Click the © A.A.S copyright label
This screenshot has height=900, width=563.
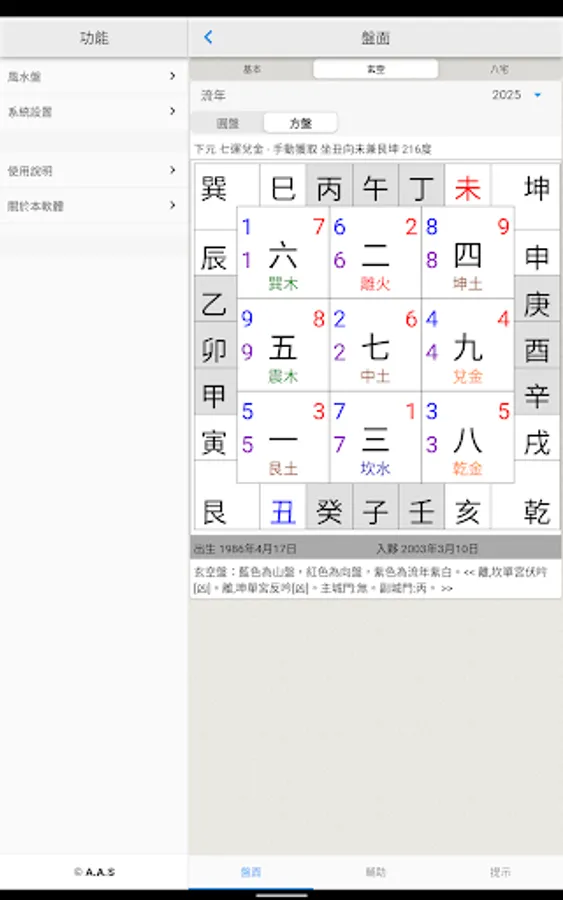click(x=94, y=872)
